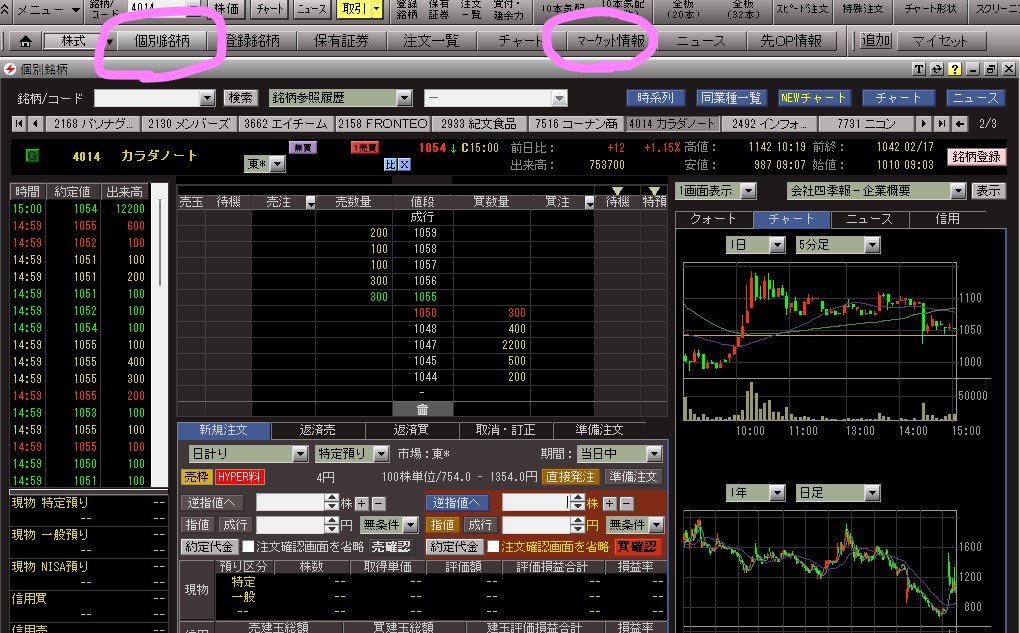Click the red 買確認 button
Viewport: 1020px width, 633px height.
[636, 546]
